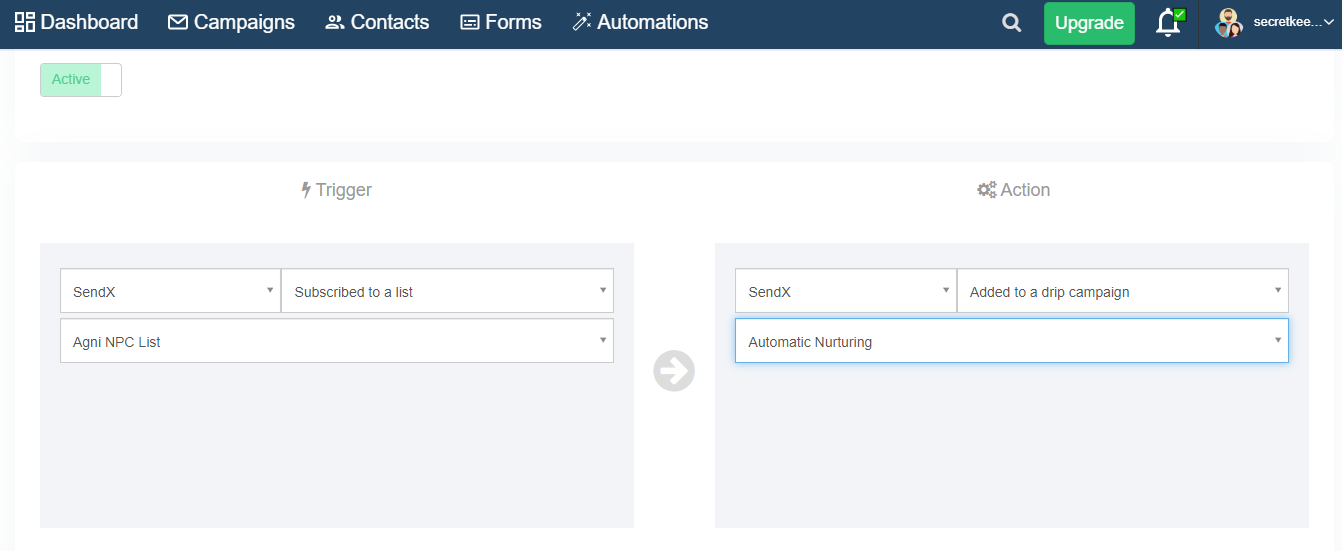Image resolution: width=1342 pixels, height=551 pixels.
Task: Click the Dashboard grid icon
Action: click(x=25, y=22)
